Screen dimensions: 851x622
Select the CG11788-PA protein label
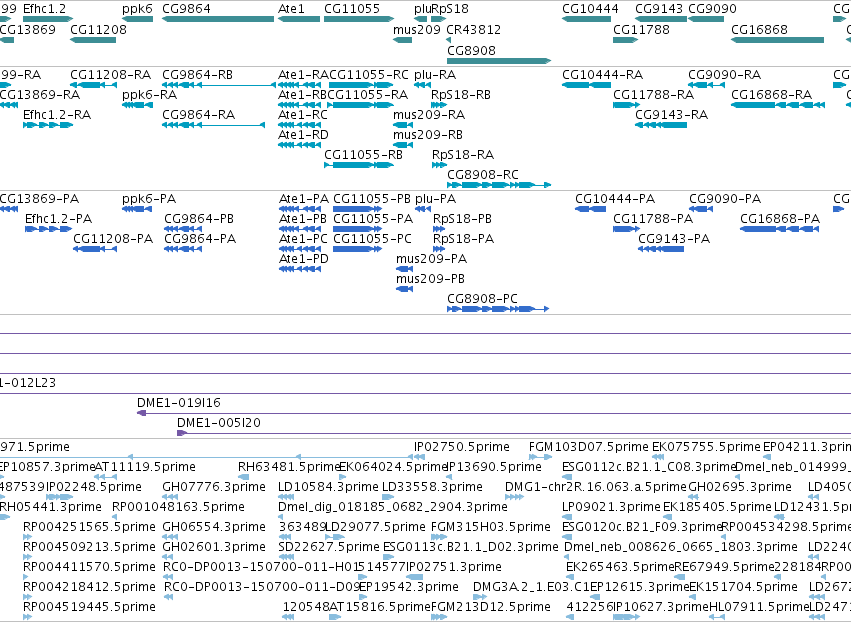653,219
